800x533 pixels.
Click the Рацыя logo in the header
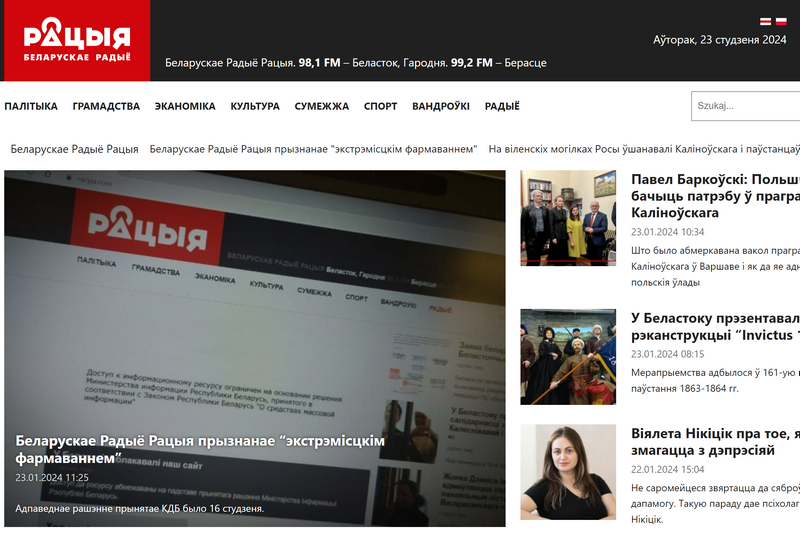(x=76, y=41)
